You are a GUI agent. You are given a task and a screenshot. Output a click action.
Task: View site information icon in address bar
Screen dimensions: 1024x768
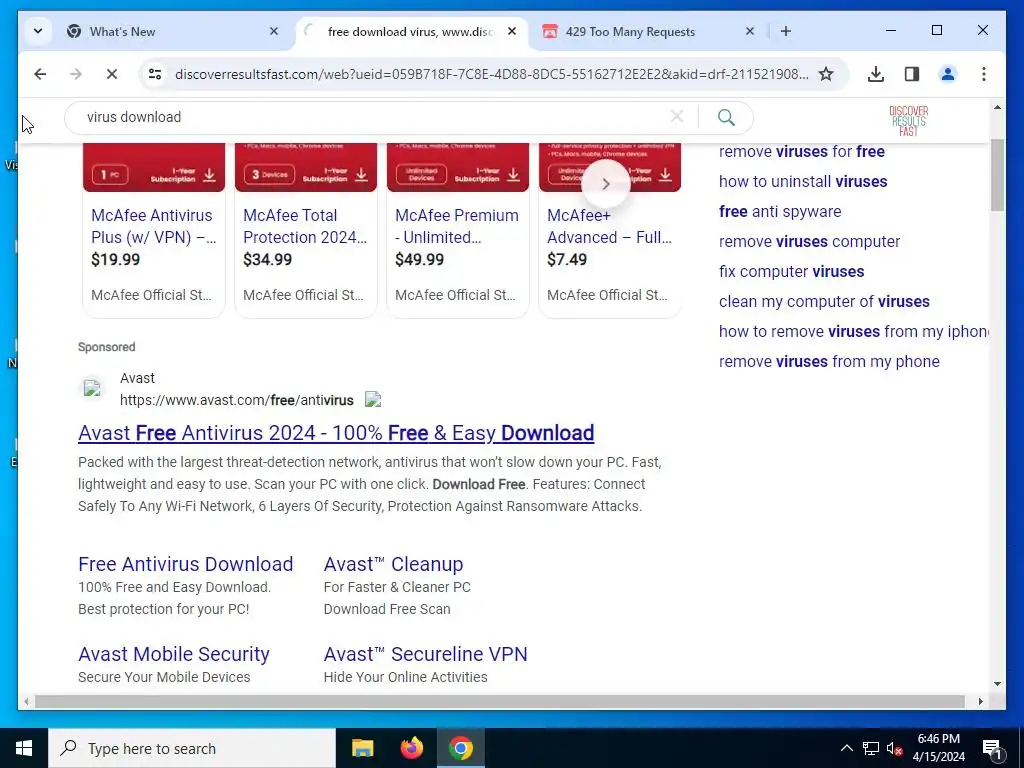coord(155,74)
